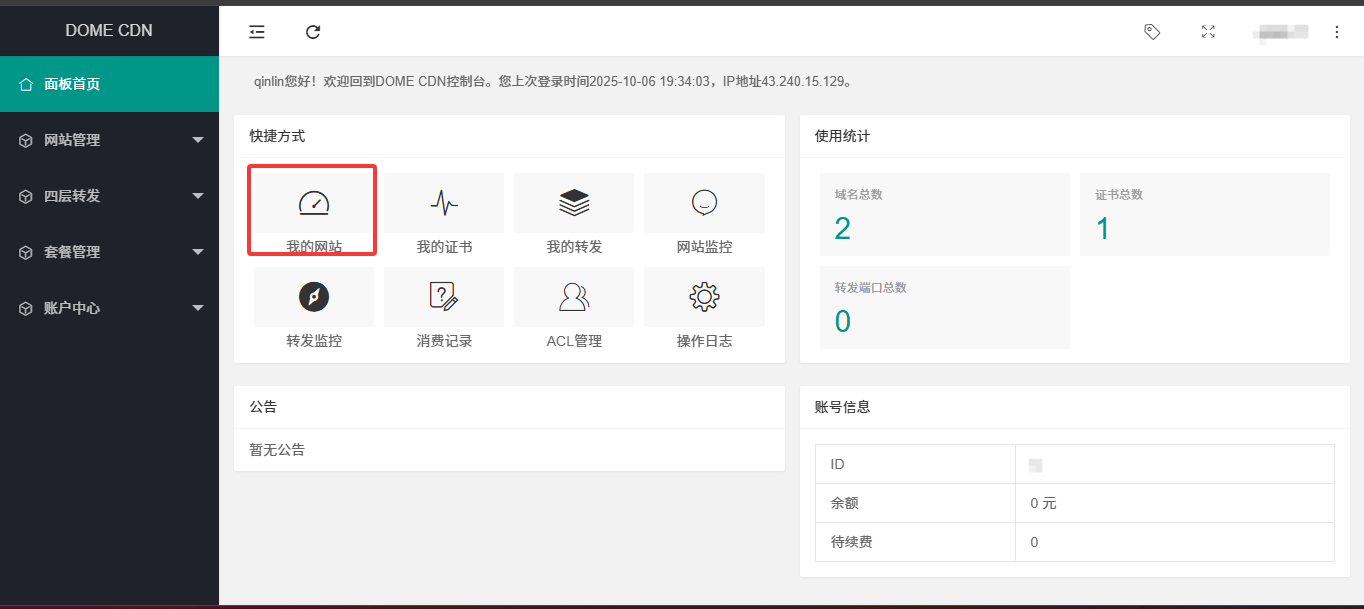Open the 消费记录 billing records shortcut
The image size is (1364, 609).
[444, 297]
